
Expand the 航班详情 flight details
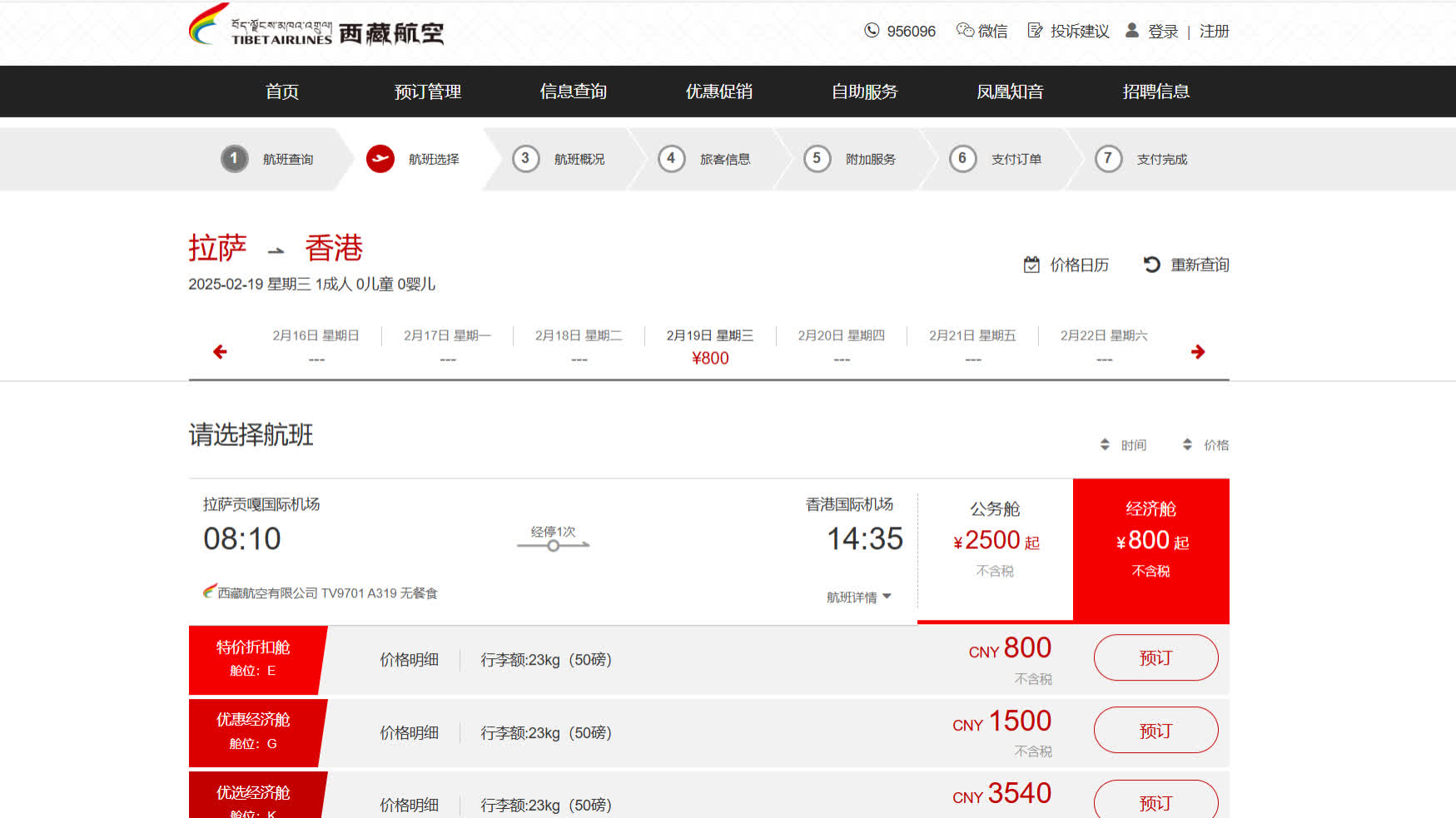point(858,597)
